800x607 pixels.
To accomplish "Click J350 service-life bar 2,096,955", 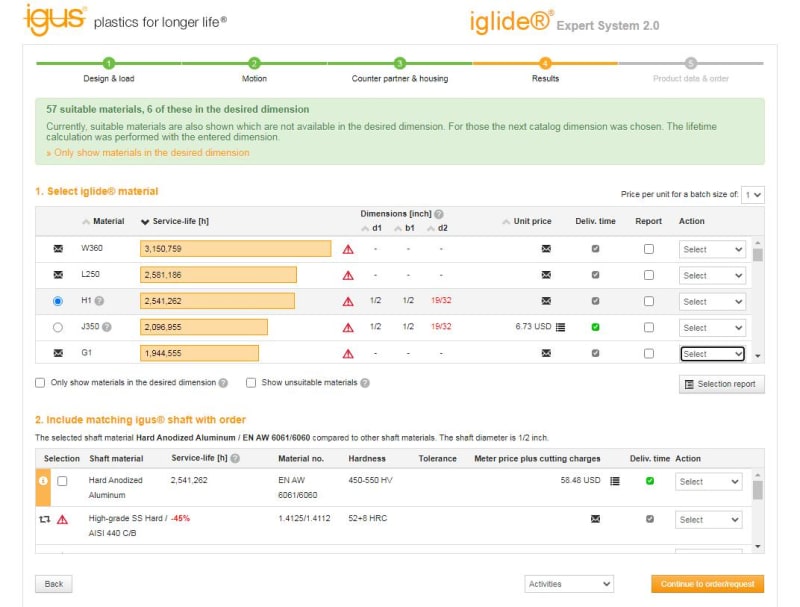I will click(x=204, y=327).
